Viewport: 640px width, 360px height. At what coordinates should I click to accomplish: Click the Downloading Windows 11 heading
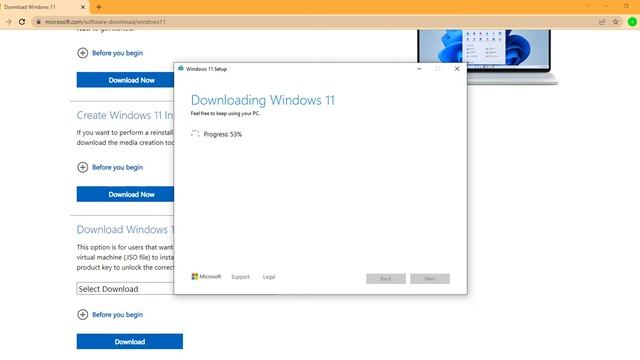262,100
